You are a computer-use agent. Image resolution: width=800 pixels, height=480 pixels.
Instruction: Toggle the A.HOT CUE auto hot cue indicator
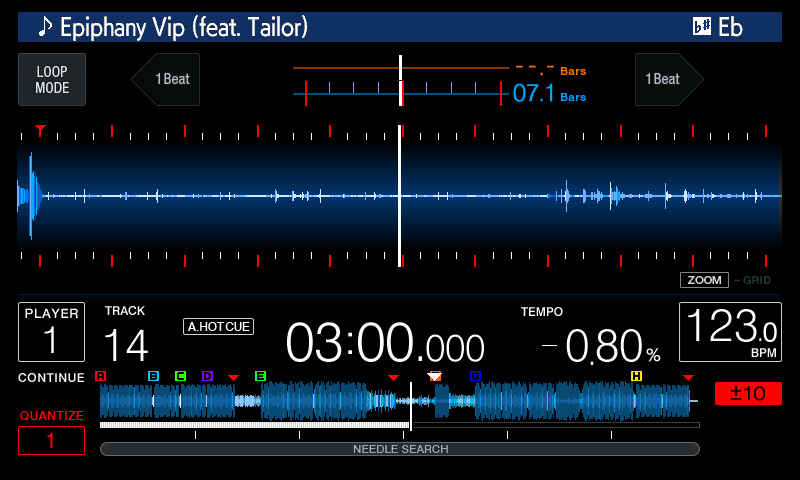[x=218, y=326]
